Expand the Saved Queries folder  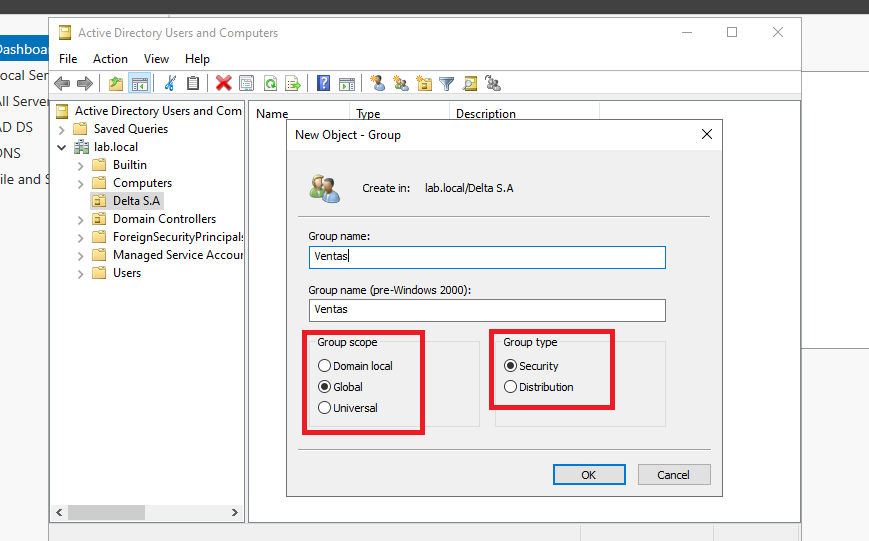[62, 129]
